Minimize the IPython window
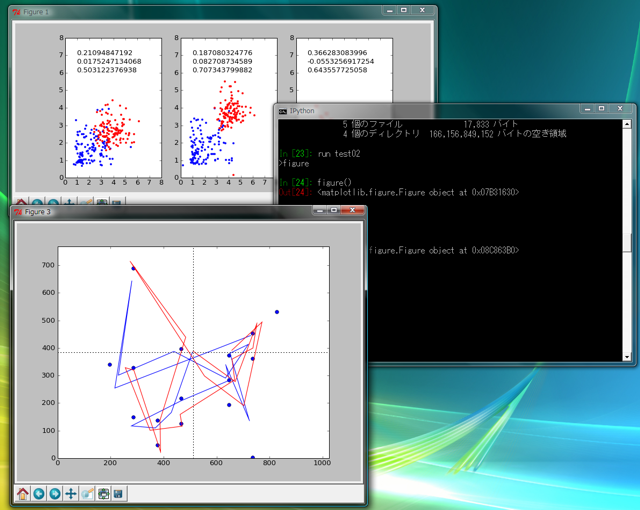Image resolution: width=640 pixels, height=510 pixels. click(x=587, y=109)
